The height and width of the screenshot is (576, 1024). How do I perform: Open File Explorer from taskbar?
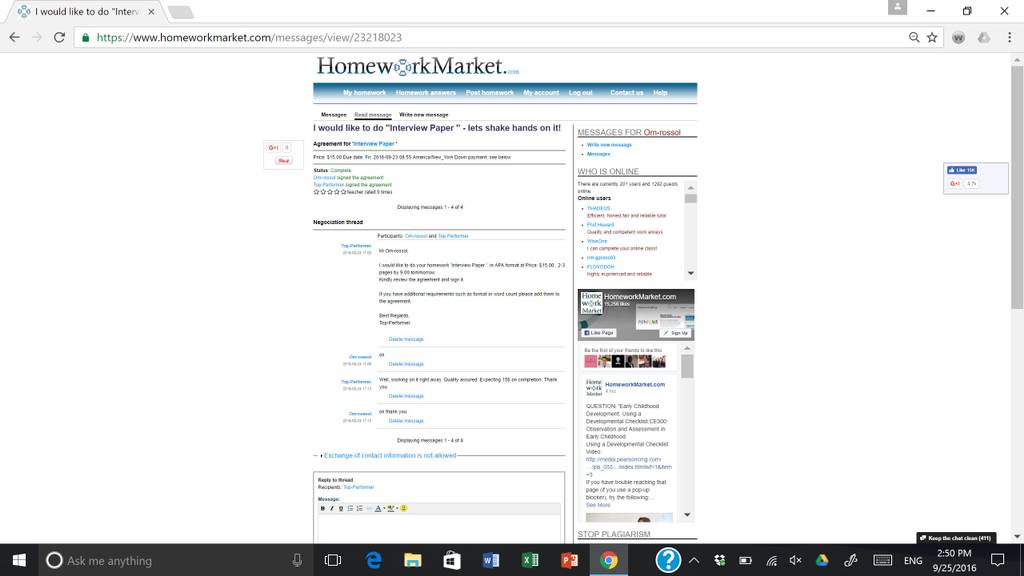[413, 560]
